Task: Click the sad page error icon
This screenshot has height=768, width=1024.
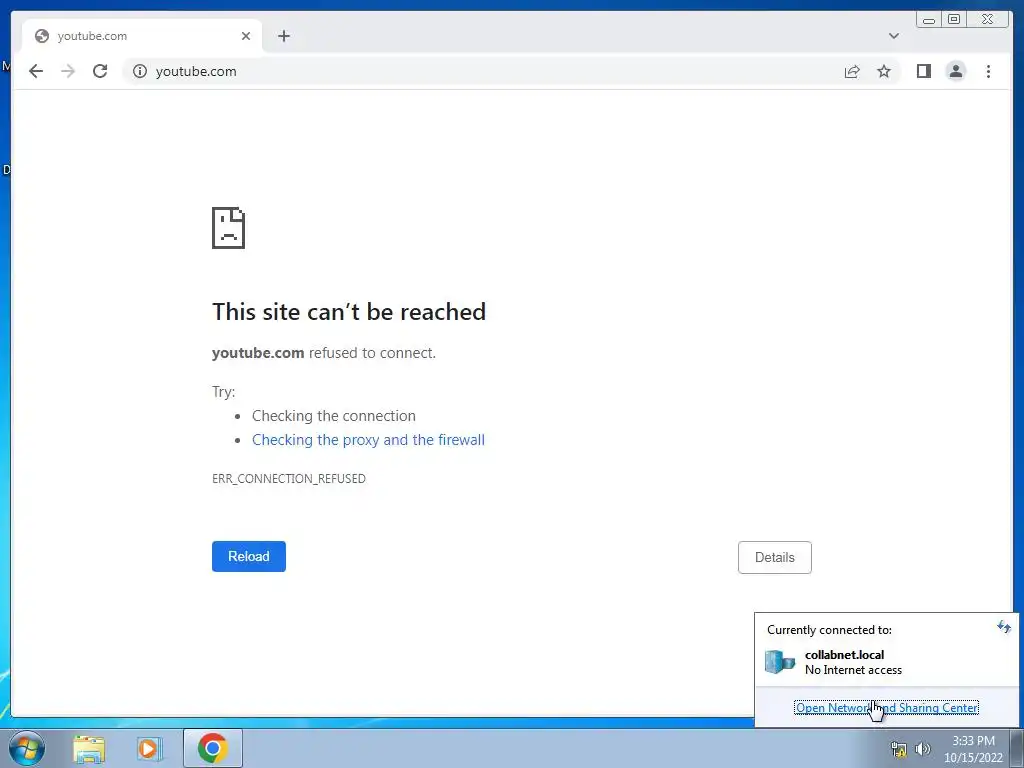Action: tap(229, 228)
